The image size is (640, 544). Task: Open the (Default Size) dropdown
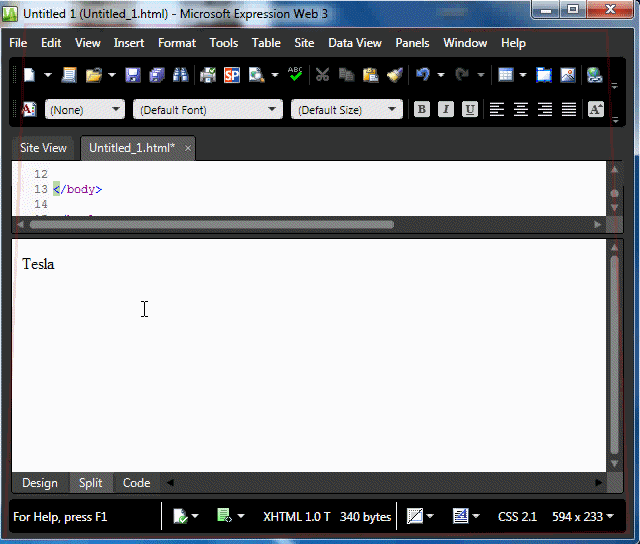coord(346,110)
